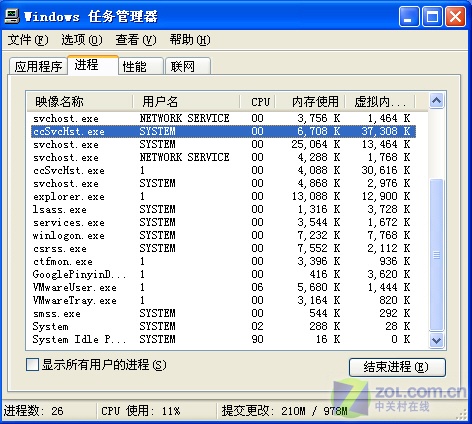
Task: Click CPU 使用: 11% in status bar
Action: (141, 411)
